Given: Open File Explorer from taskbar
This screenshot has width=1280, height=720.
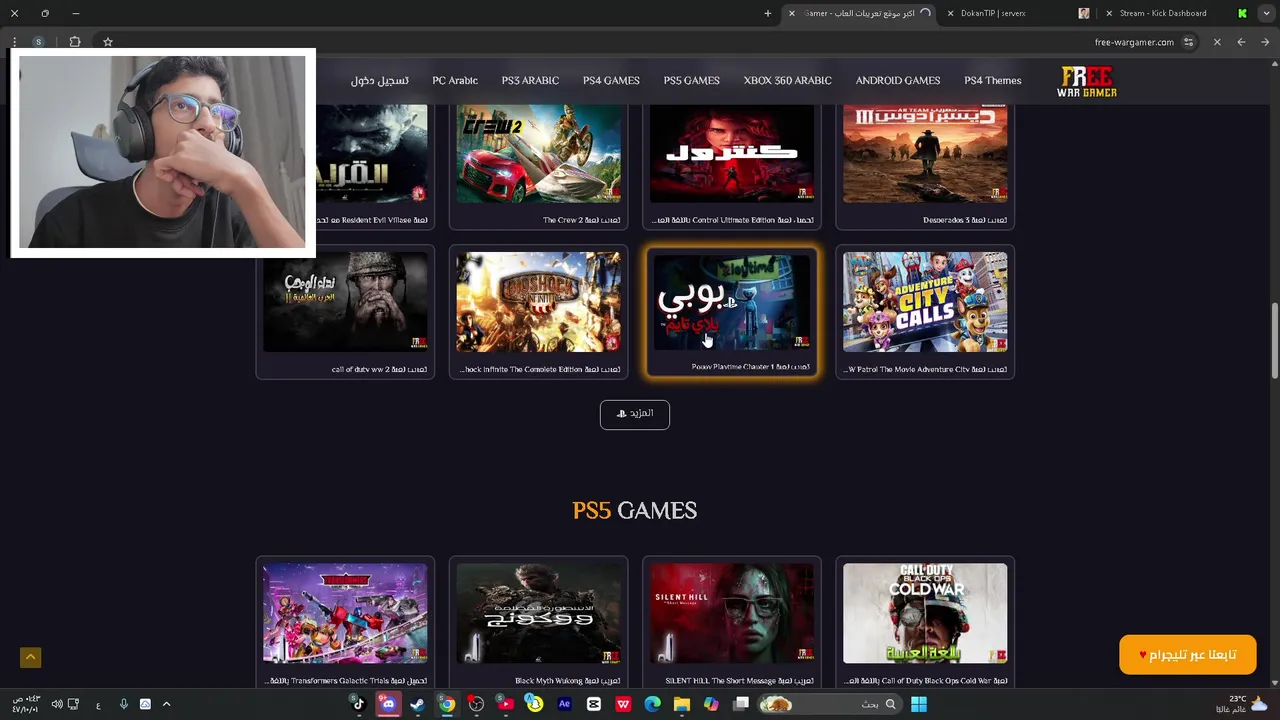Looking at the screenshot, I should (x=682, y=704).
